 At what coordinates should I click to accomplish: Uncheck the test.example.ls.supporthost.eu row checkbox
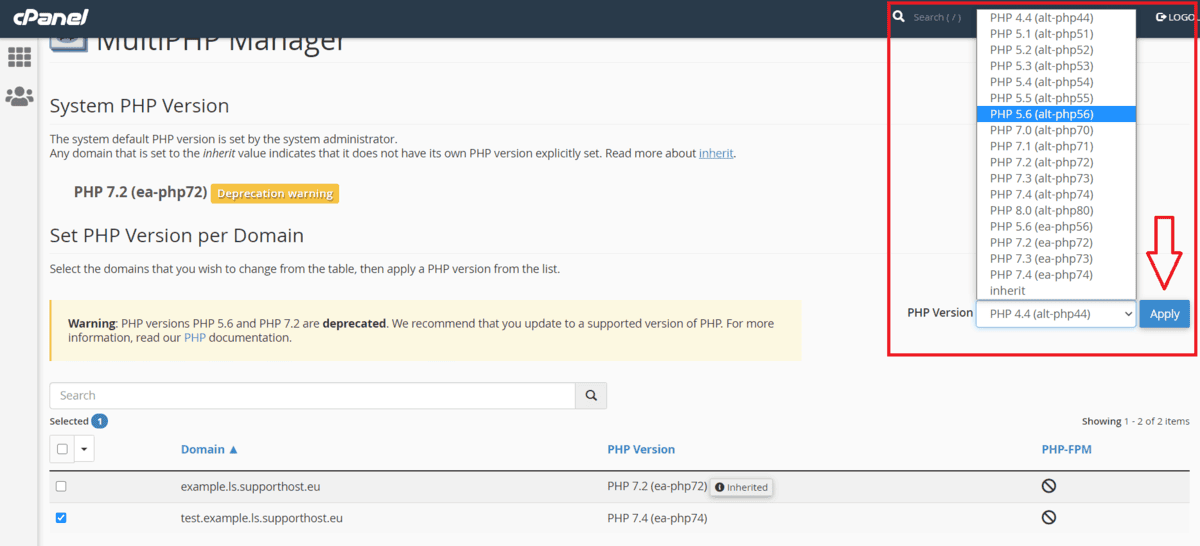61,518
